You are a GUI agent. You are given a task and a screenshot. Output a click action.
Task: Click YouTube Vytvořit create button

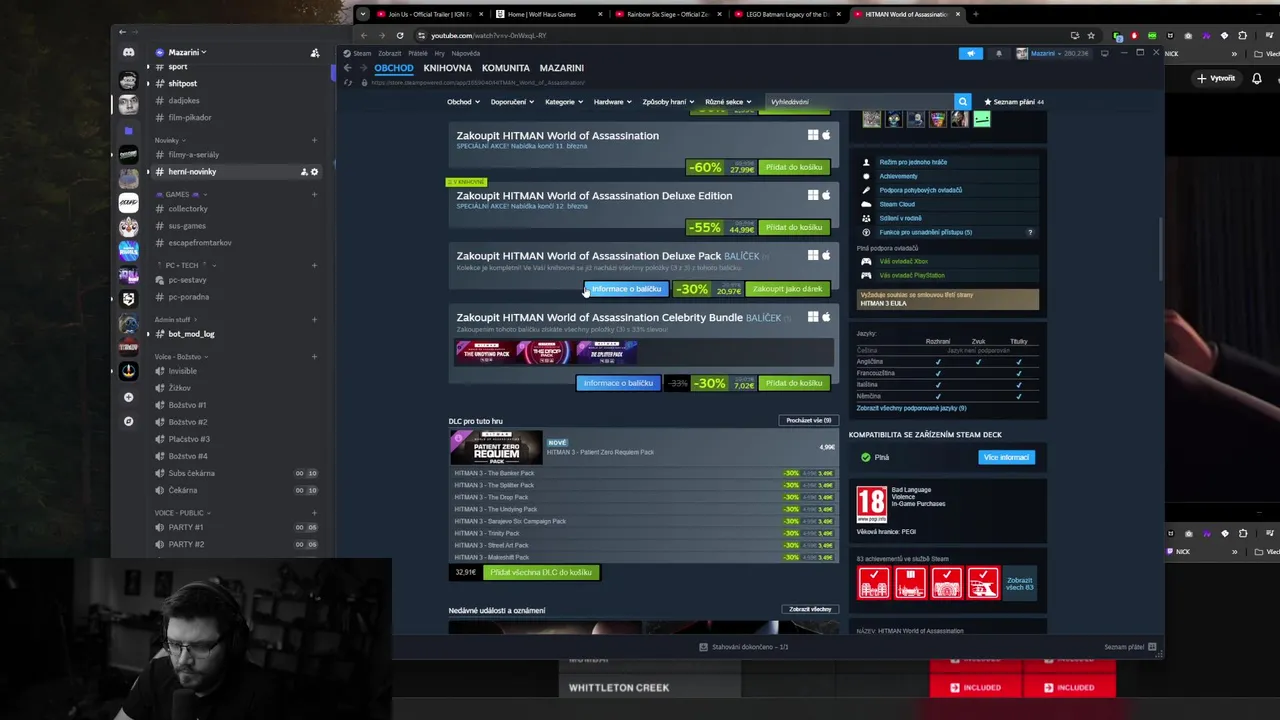(x=1217, y=78)
